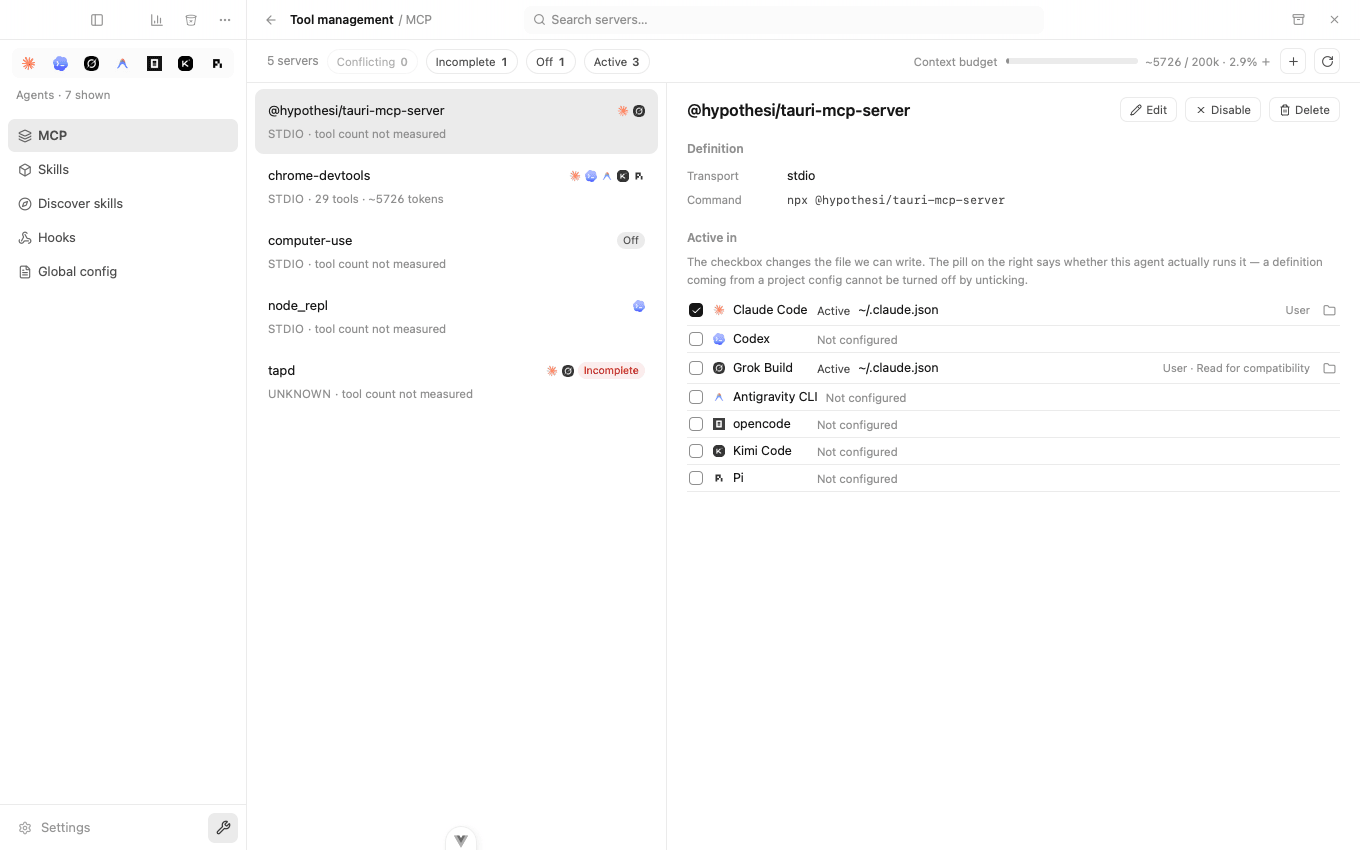Open the bar chart usage icon
This screenshot has height=850, width=1360.
(x=157, y=20)
